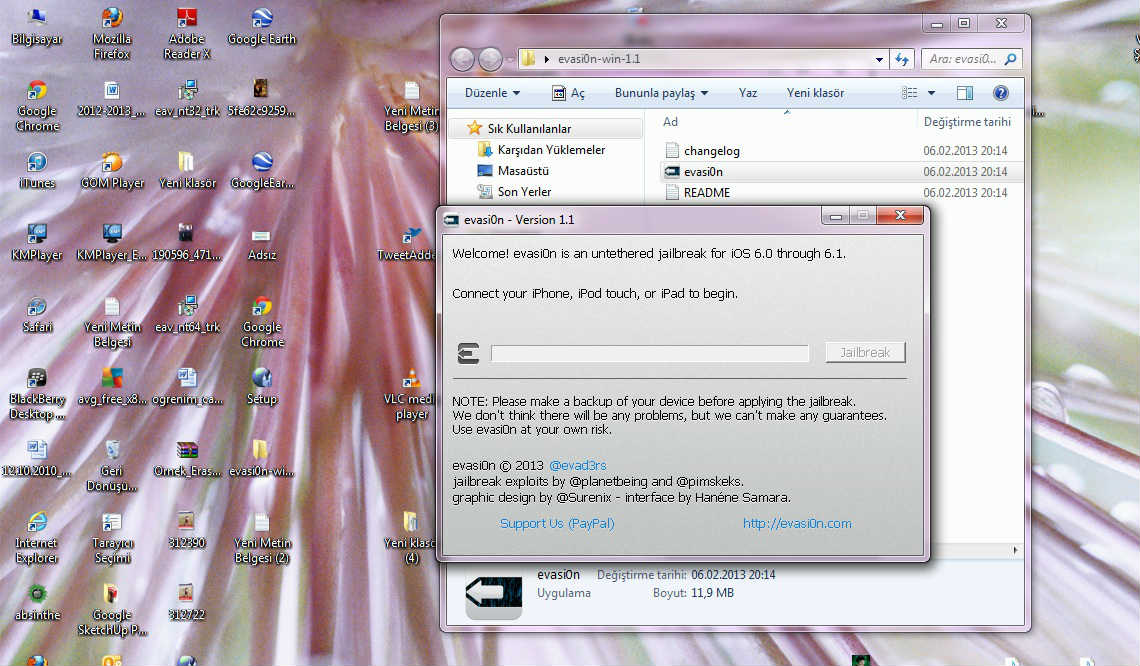Open the Geri Dönüşüm recycle bin icon
This screenshot has width=1140, height=666.
[x=112, y=466]
